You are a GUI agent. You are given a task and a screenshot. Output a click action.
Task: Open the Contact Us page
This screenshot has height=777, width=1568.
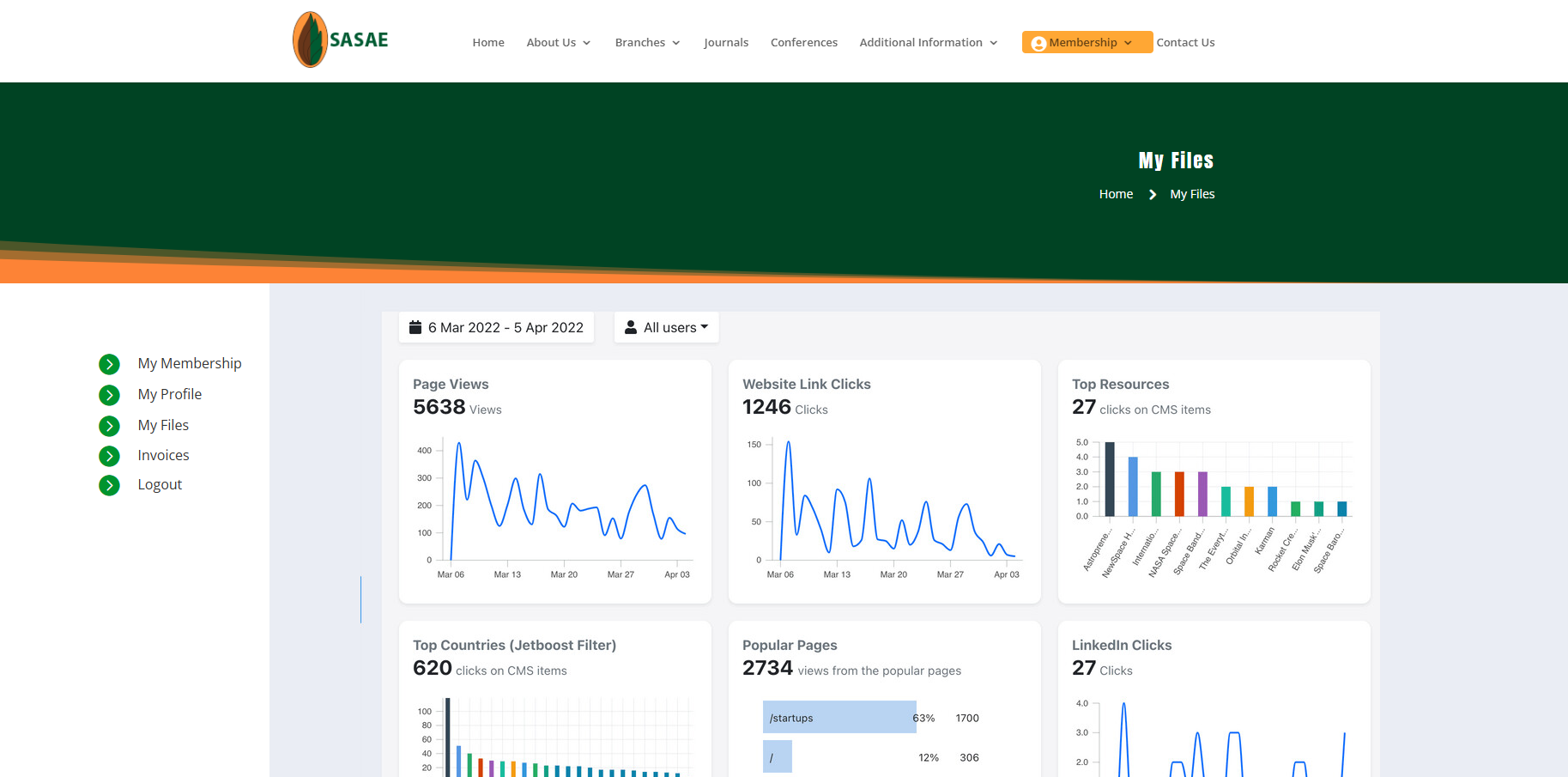(x=1185, y=42)
